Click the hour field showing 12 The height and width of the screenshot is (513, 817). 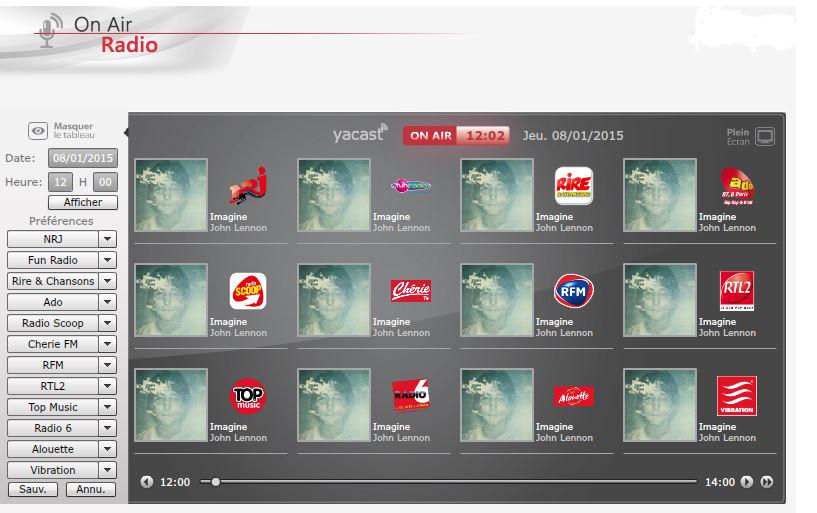[x=60, y=182]
